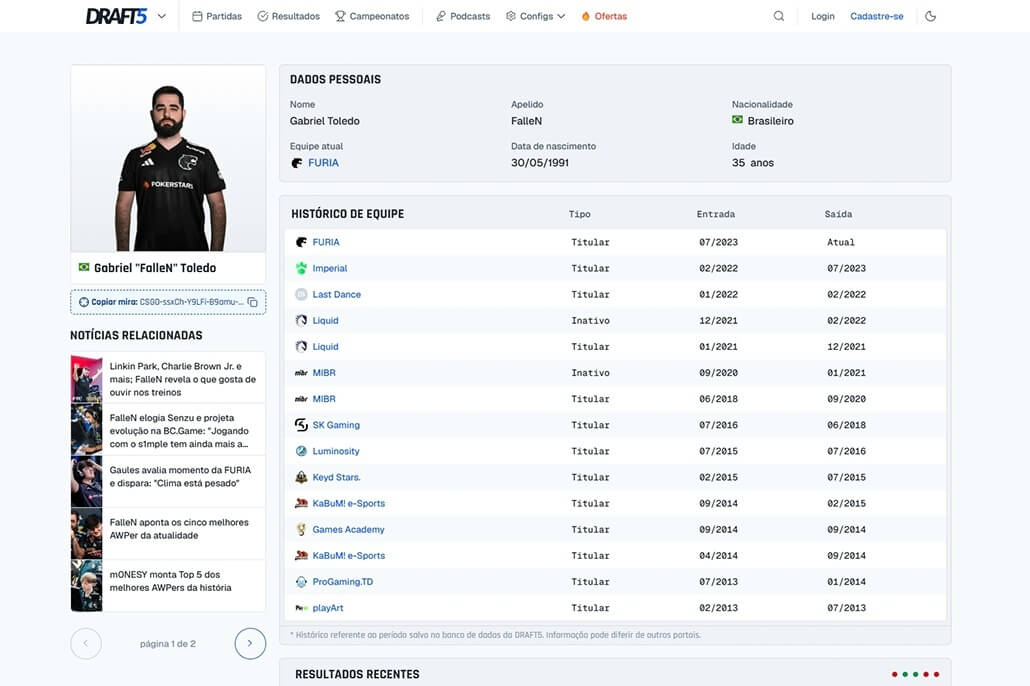Screen dimensions: 1030x686
Task: Expand the dropdown arrow next to DRAFT5 logo
Action: [162, 16]
